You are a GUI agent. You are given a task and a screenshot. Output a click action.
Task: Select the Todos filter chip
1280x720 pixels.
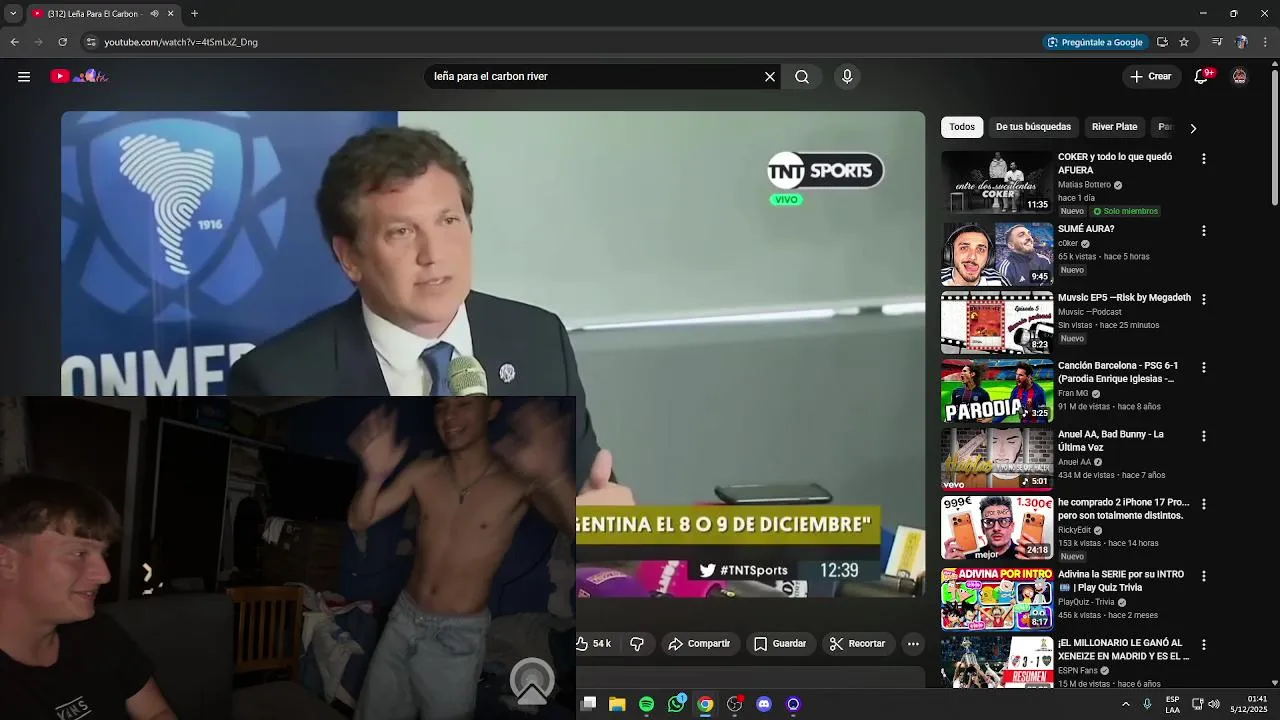pyautogui.click(x=962, y=127)
